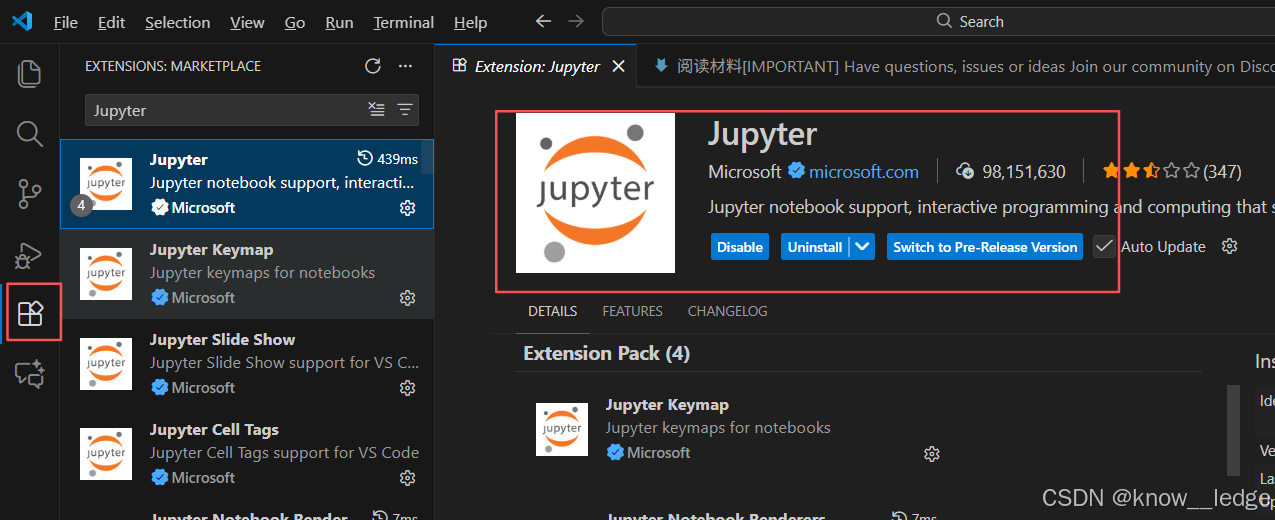
Task: Switch to the FEATURES tab
Action: pos(632,311)
